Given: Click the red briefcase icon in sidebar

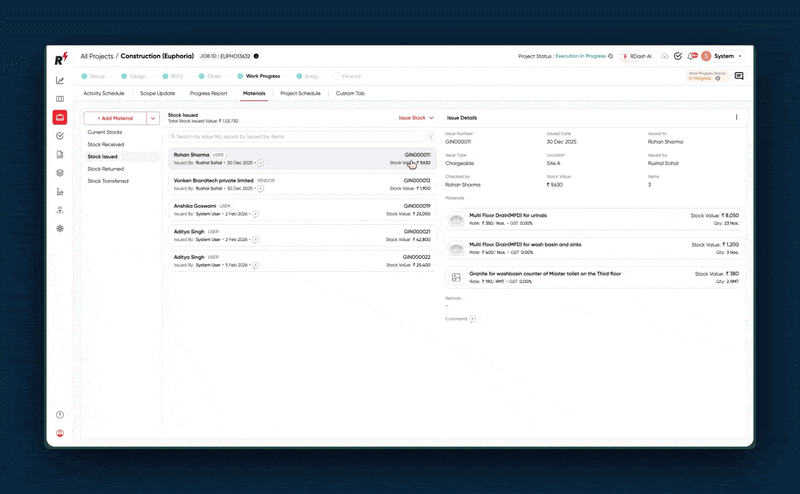Looking at the screenshot, I should [x=60, y=117].
